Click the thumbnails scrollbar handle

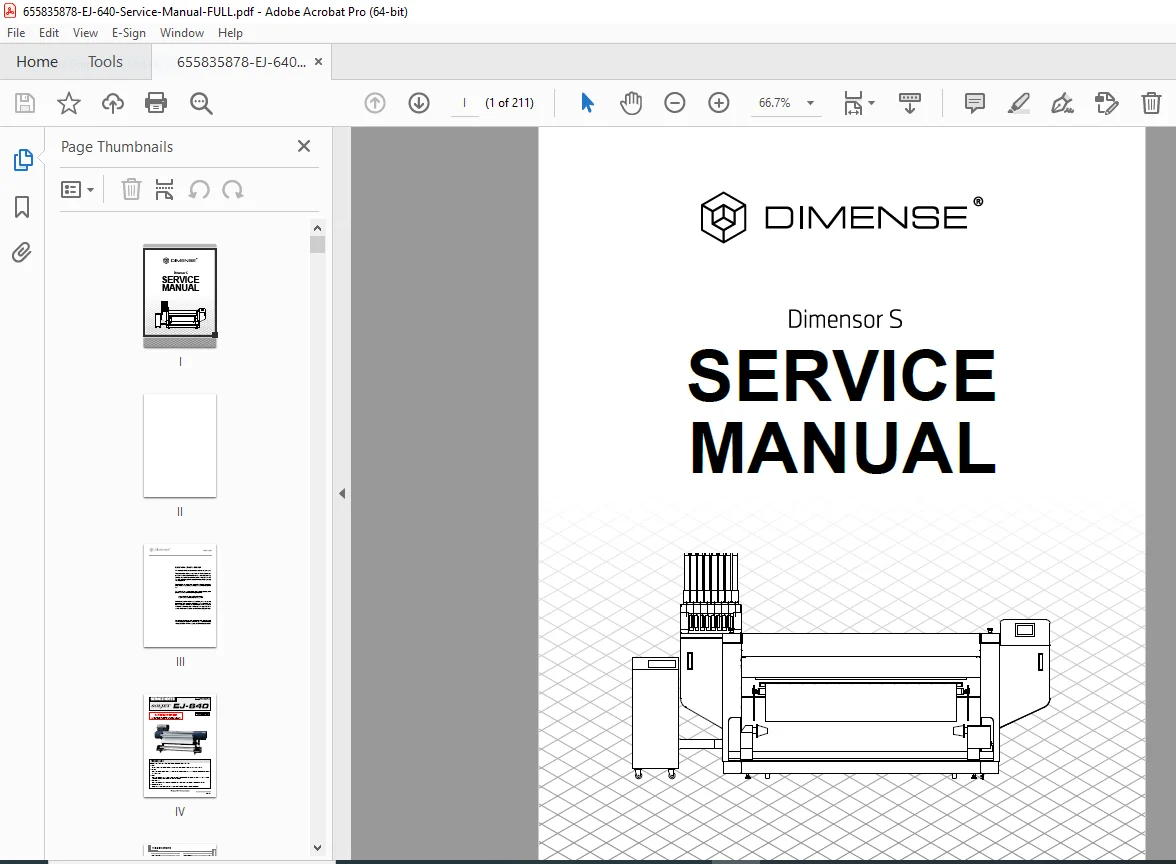(317, 244)
